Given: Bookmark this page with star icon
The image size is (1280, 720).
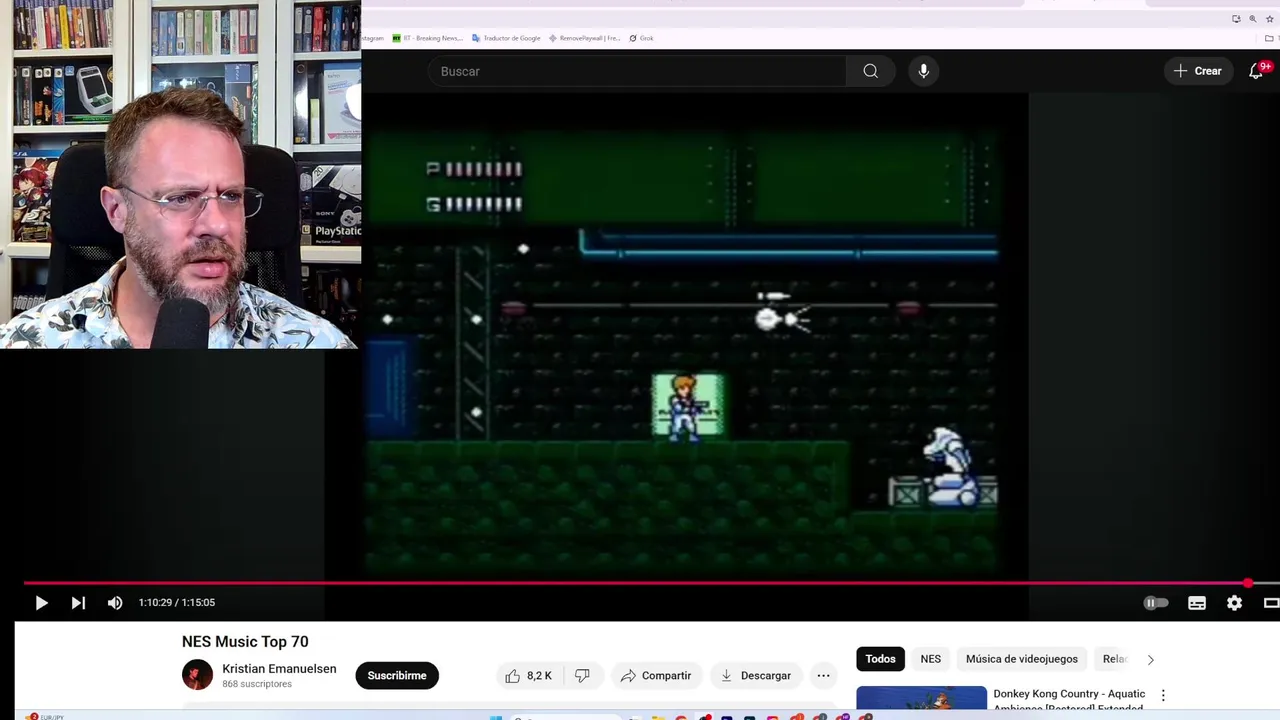Looking at the screenshot, I should pos(1268,19).
